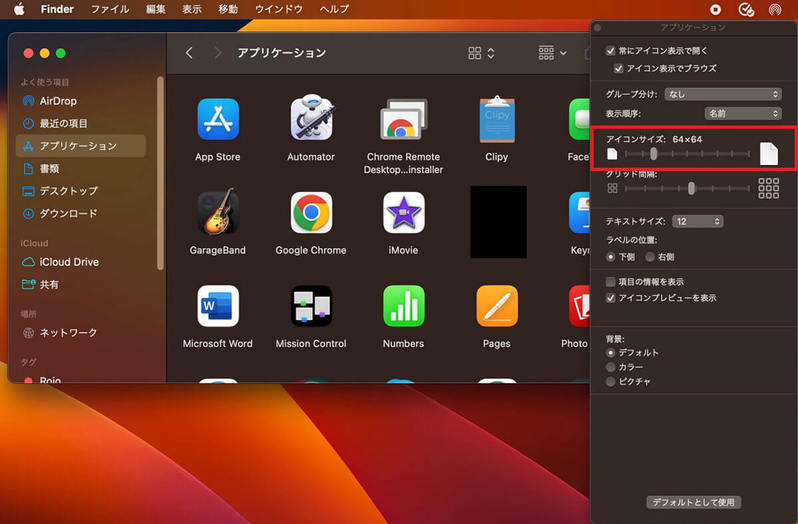Go forward with the right chevron
Screen dimensions: 798x524
click(x=218, y=52)
